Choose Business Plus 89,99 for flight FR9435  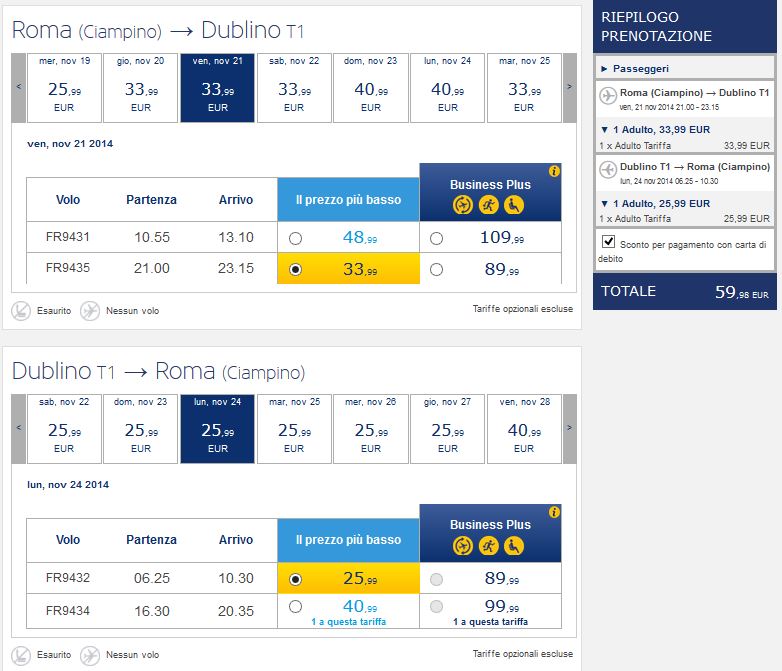tap(436, 269)
